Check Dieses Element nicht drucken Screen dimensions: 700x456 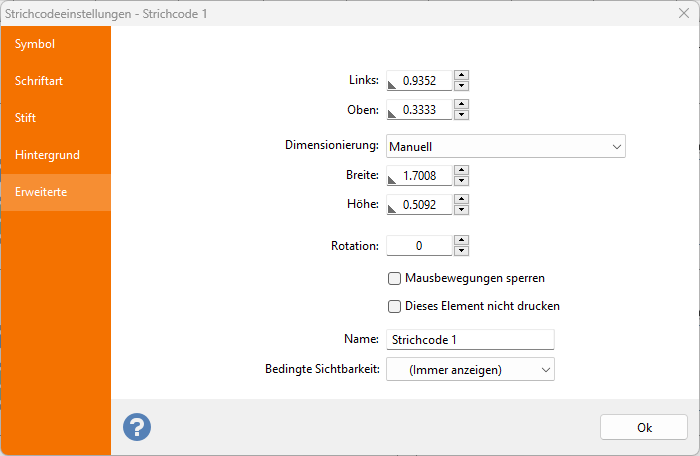point(394,307)
